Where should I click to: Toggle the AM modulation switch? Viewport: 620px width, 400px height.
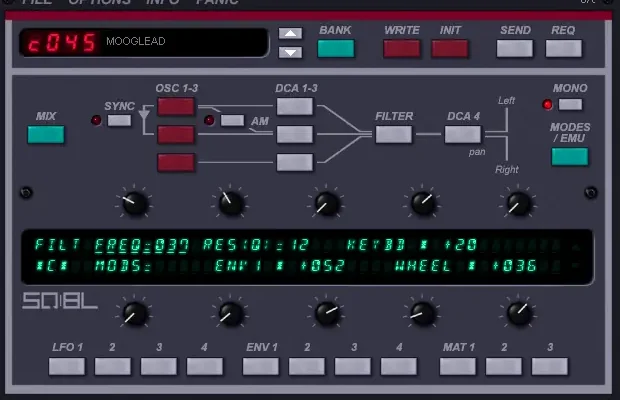point(232,120)
